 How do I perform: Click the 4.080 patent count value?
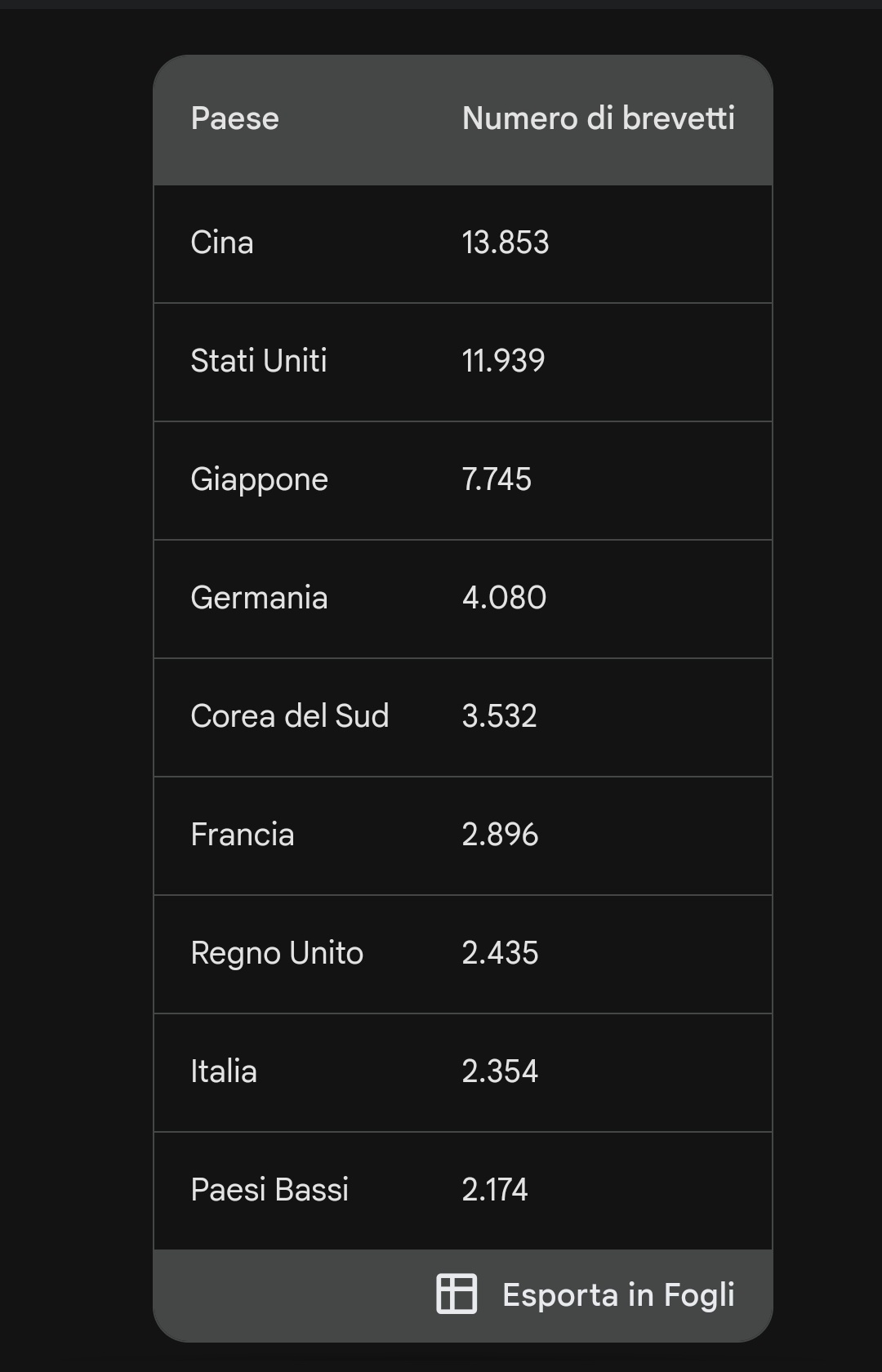[504, 598]
